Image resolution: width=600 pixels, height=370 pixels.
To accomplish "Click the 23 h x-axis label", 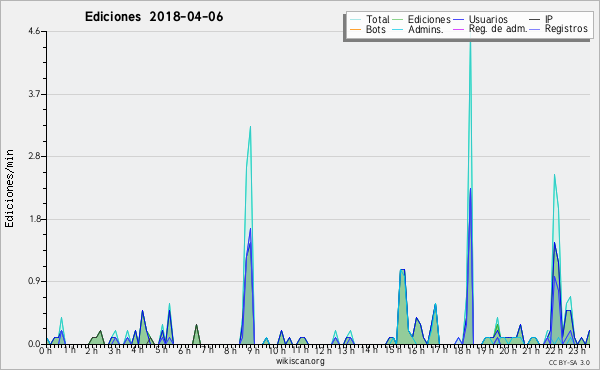I will tap(577, 350).
